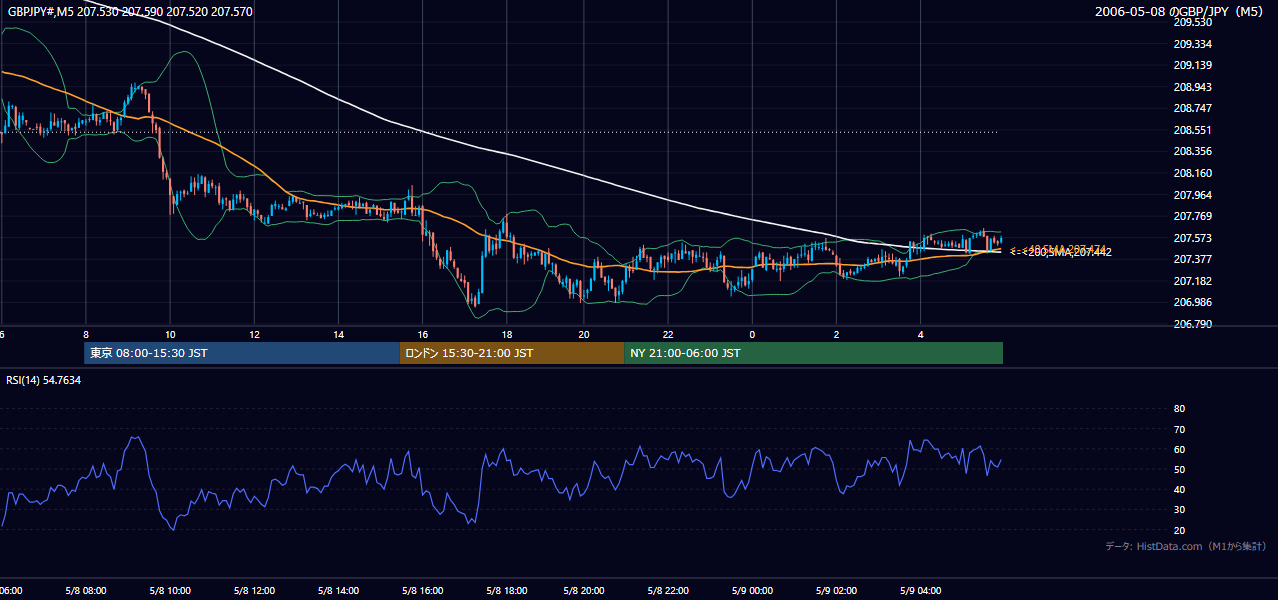Click price axis label 207.964
1278x600 pixels.
point(1192,195)
